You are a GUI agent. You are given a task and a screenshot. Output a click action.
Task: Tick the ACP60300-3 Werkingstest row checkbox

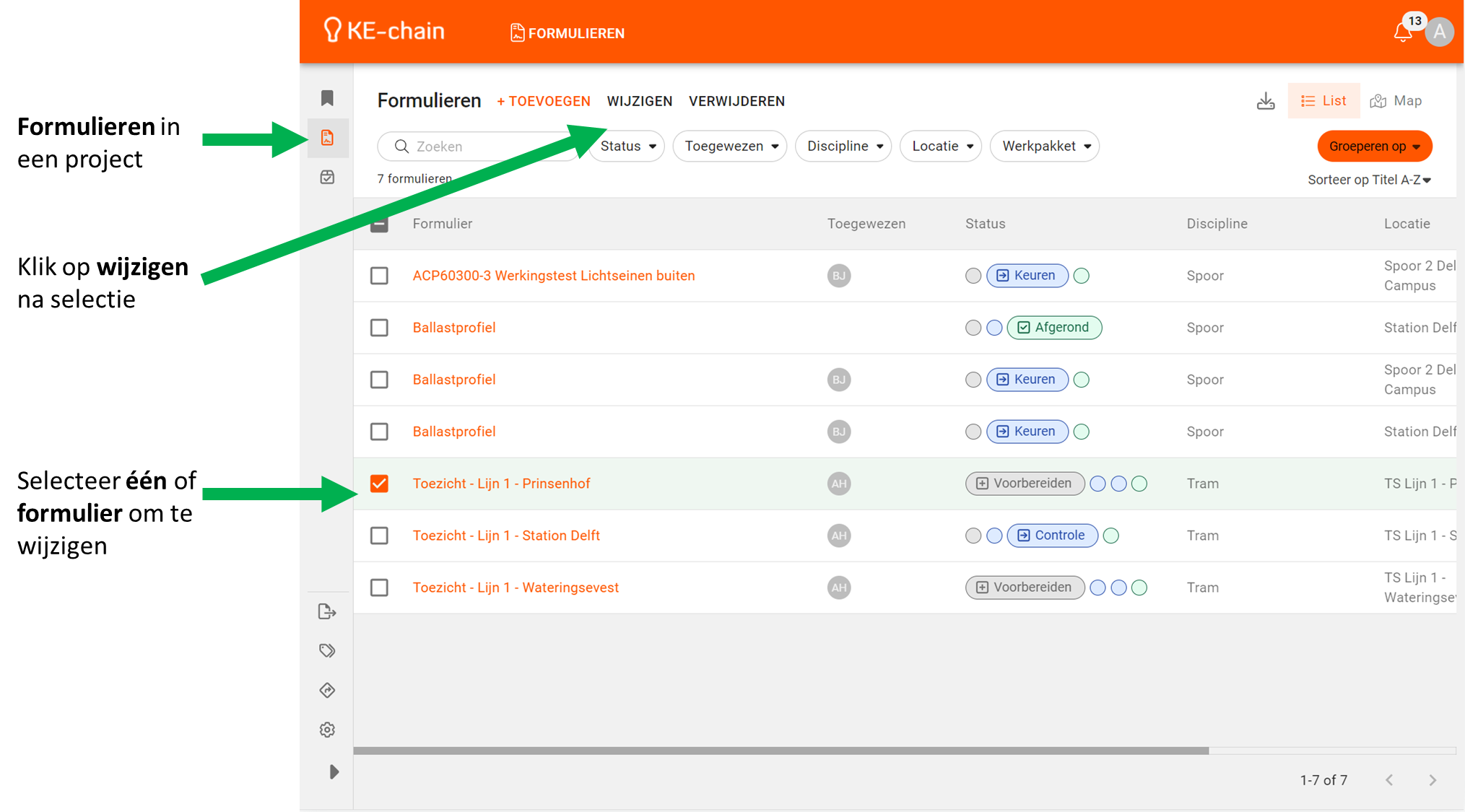[379, 276]
